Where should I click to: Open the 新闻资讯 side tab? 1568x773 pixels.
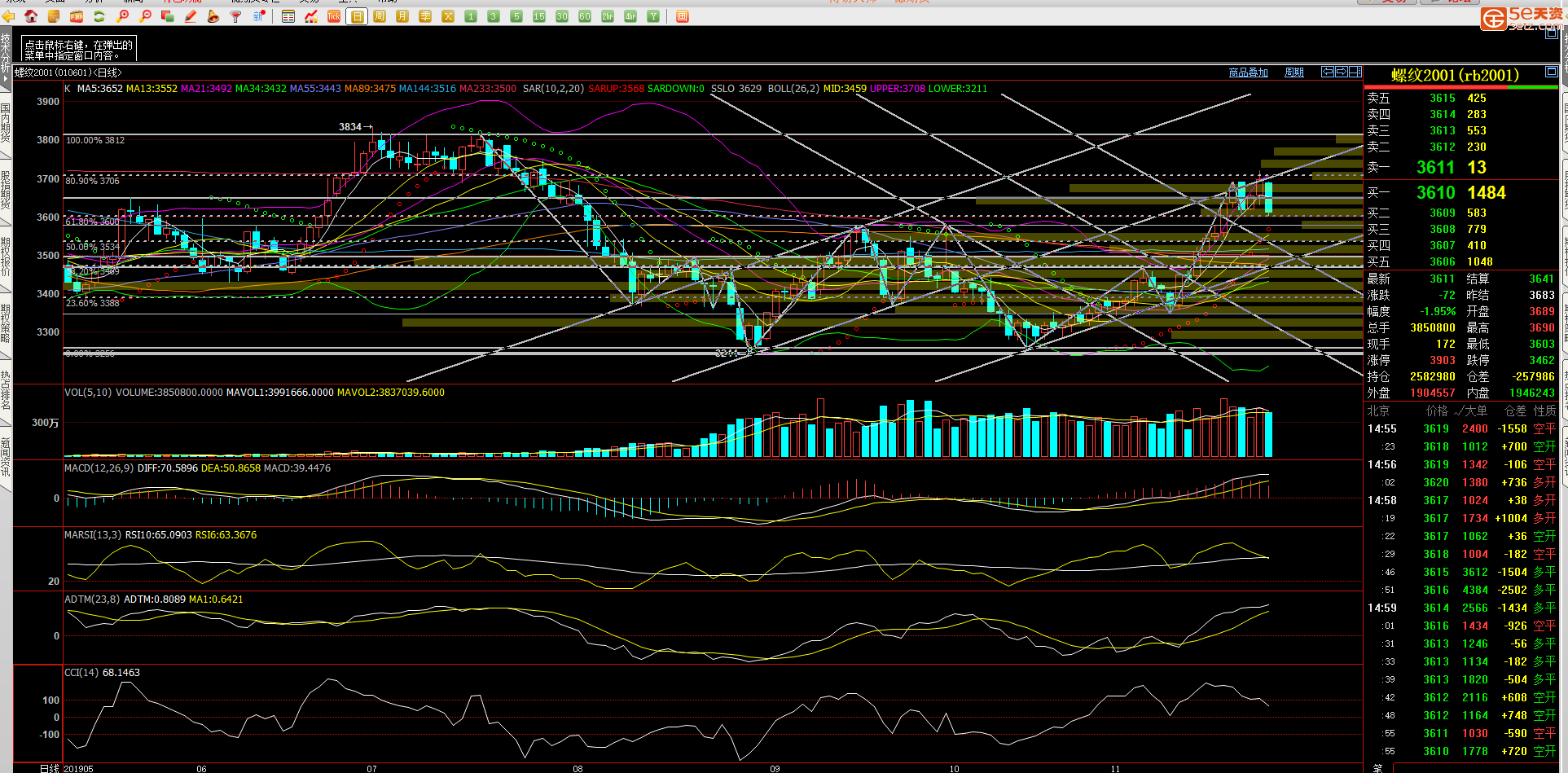(x=6, y=457)
